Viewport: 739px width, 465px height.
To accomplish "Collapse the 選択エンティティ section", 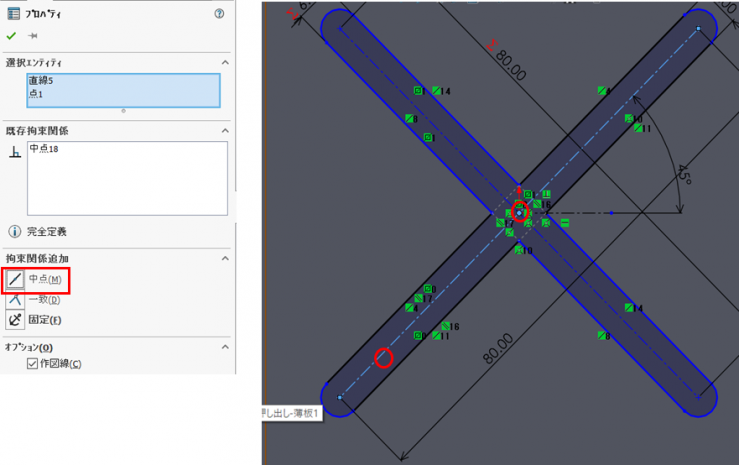I will click(225, 63).
